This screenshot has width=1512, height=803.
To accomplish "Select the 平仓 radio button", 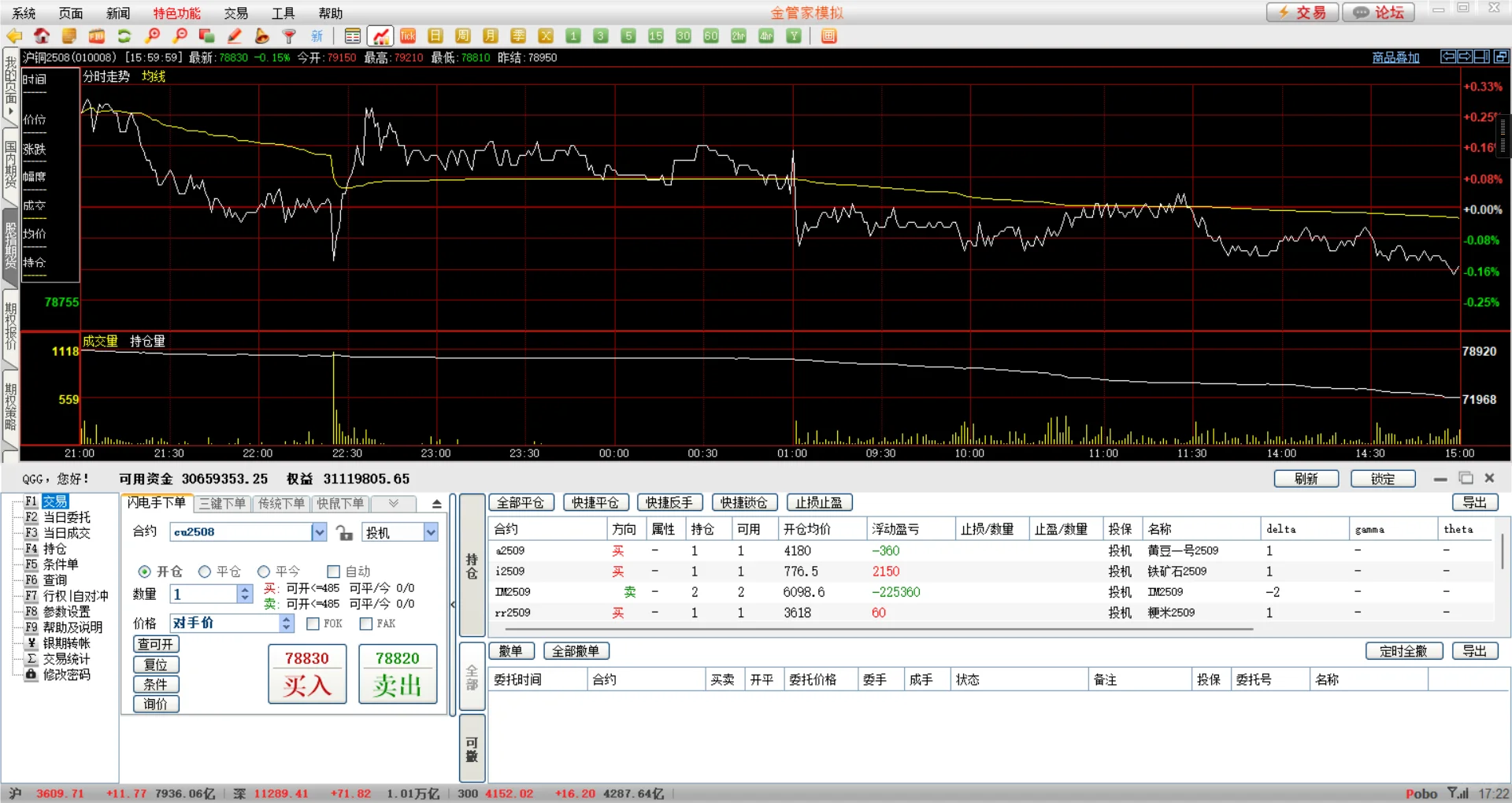I will click(x=205, y=572).
